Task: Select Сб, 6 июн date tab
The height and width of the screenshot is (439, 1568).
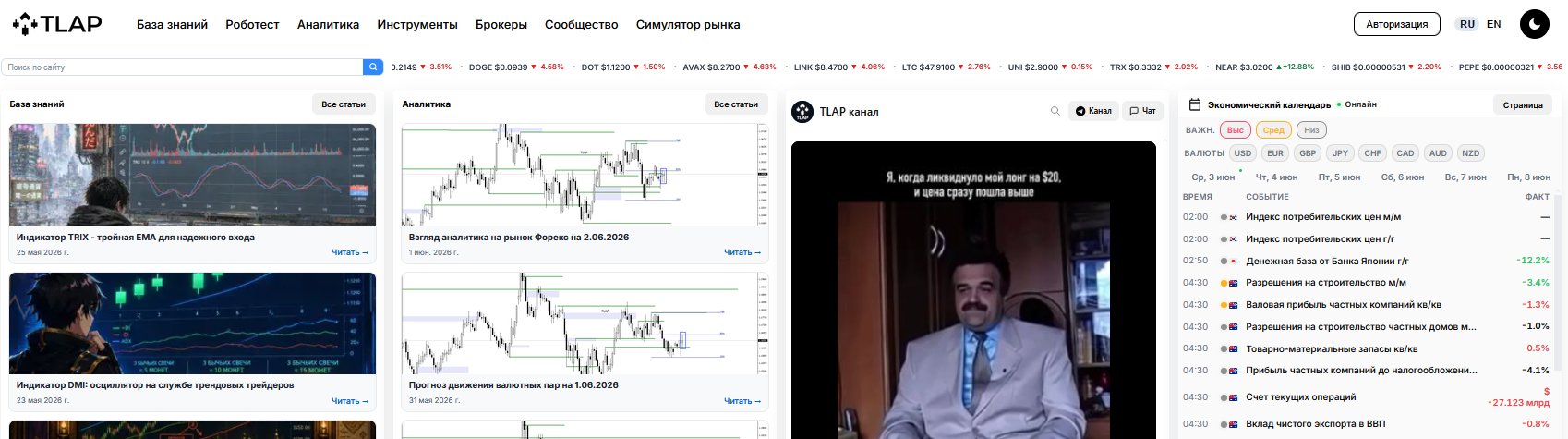Action: (1402, 177)
